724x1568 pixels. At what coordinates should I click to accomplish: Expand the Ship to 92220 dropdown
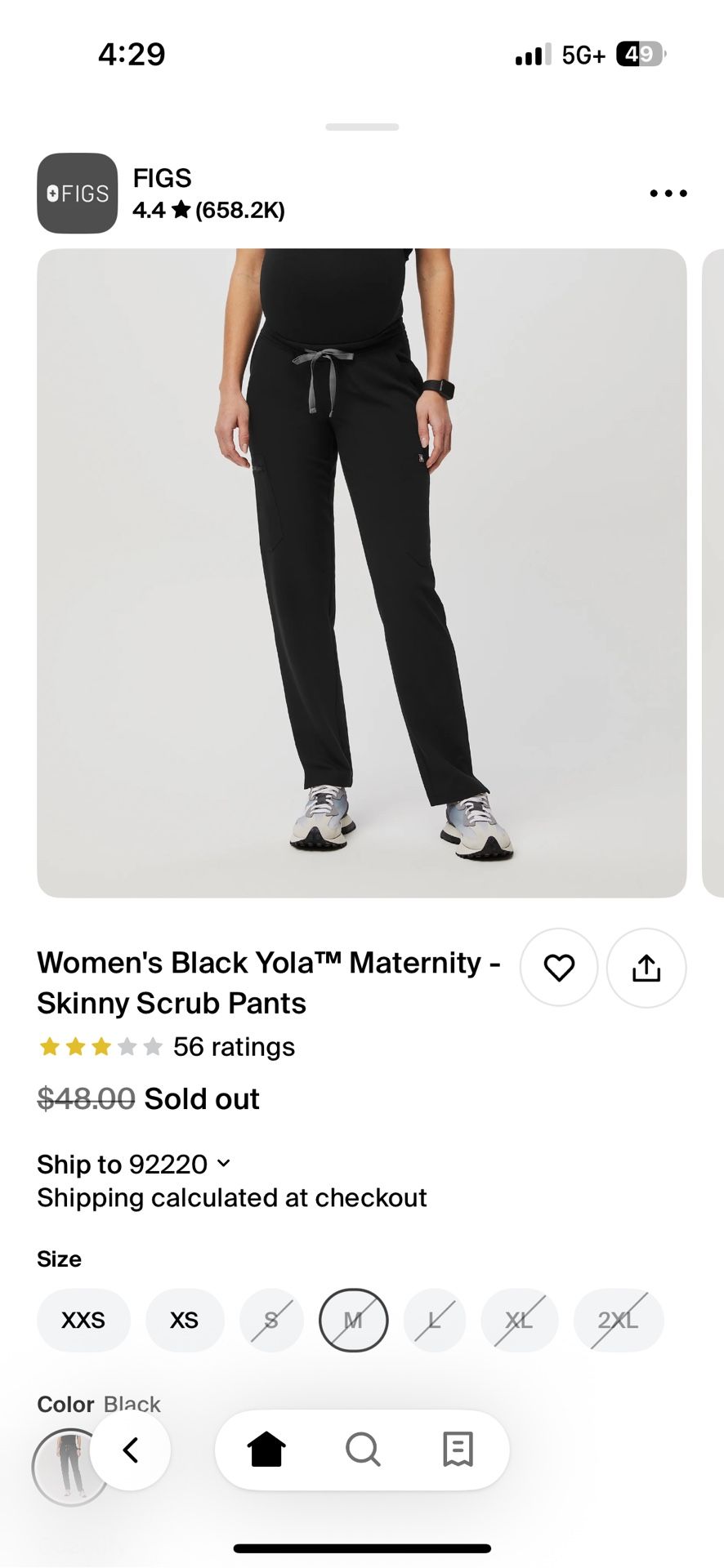pos(135,1164)
